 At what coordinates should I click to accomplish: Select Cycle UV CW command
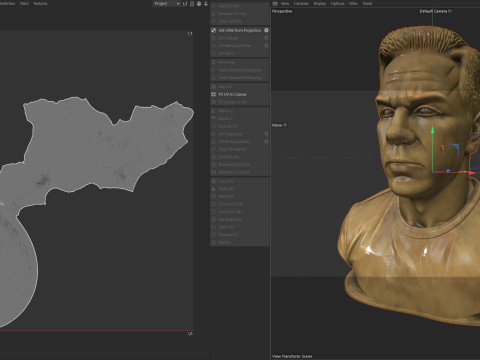click(x=240, y=212)
